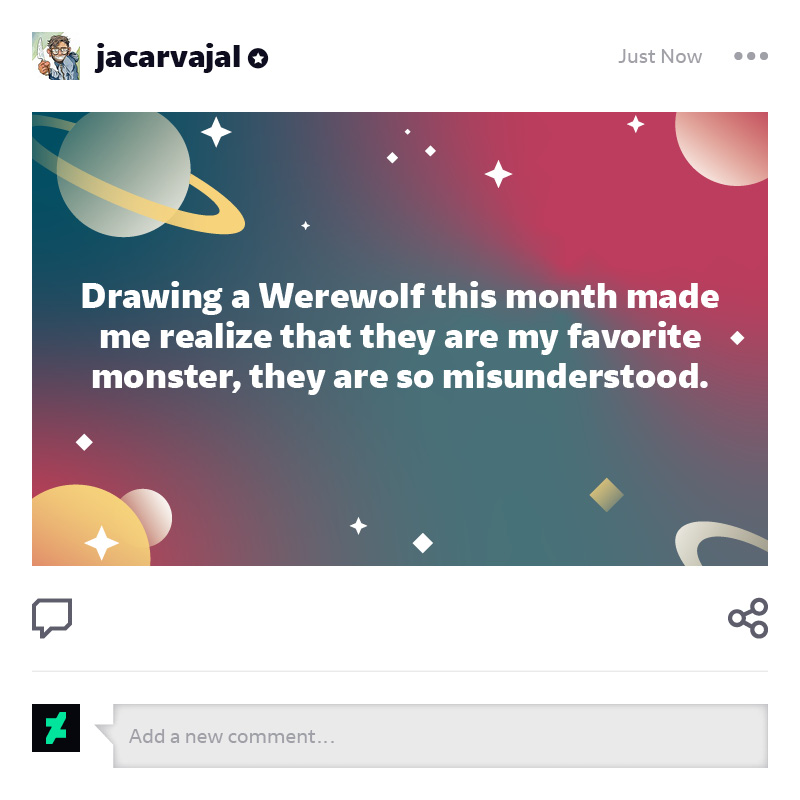Click the gold diamond shape in the image
This screenshot has height=800, width=800.
[606, 494]
